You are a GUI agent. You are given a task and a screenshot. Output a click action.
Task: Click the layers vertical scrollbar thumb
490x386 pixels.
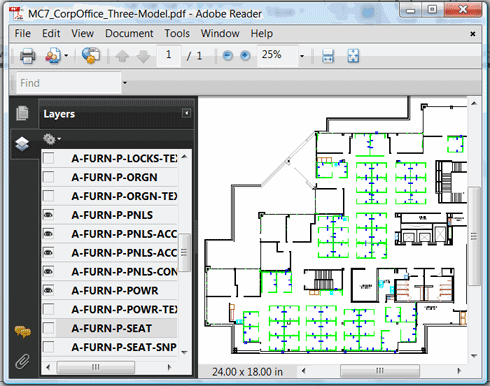[x=184, y=252]
